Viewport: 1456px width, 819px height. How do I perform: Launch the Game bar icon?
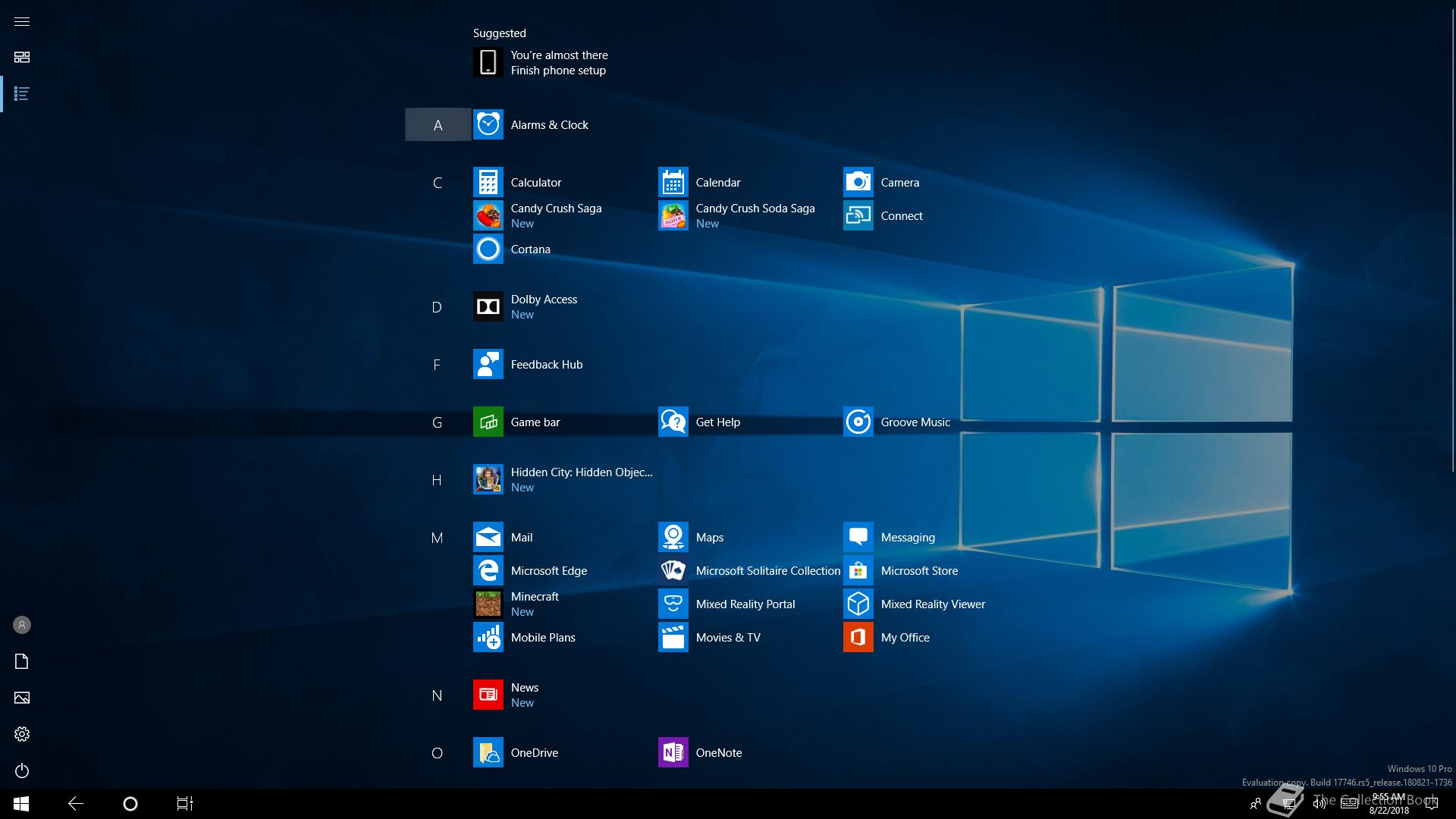point(488,422)
